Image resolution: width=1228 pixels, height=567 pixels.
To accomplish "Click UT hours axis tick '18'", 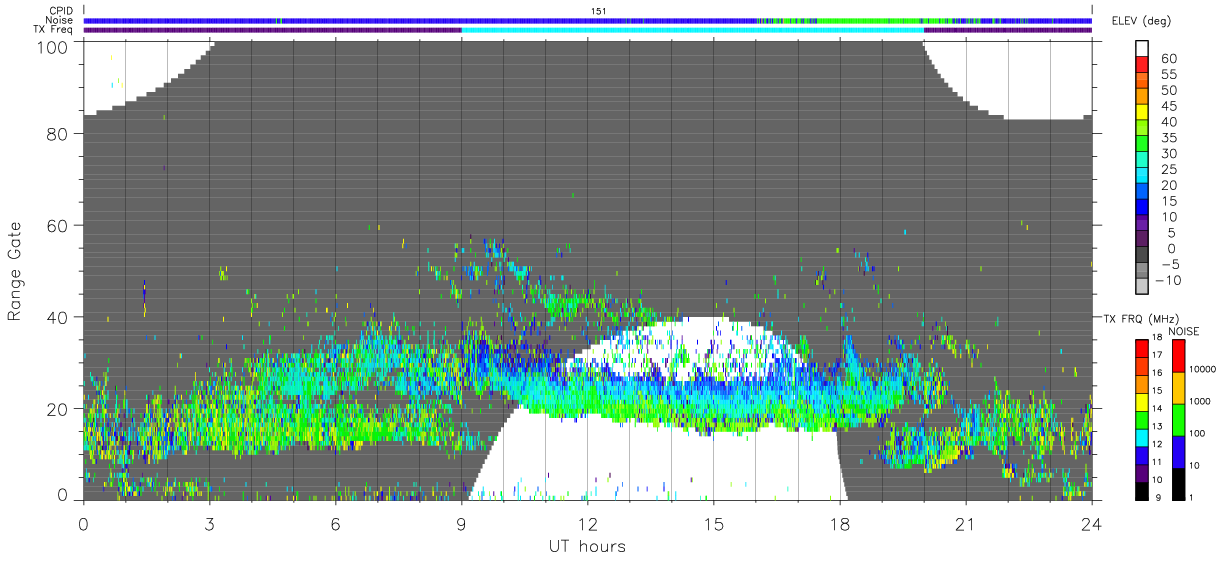I will click(x=839, y=523).
